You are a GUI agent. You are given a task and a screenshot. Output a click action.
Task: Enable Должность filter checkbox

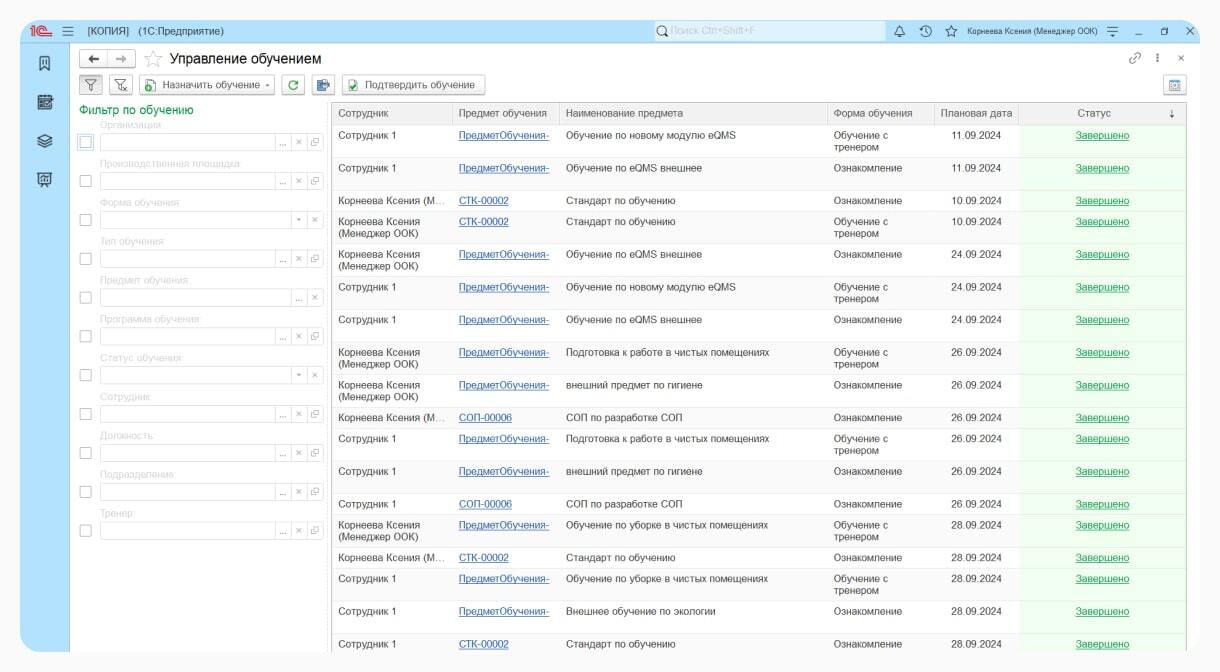coord(85,453)
